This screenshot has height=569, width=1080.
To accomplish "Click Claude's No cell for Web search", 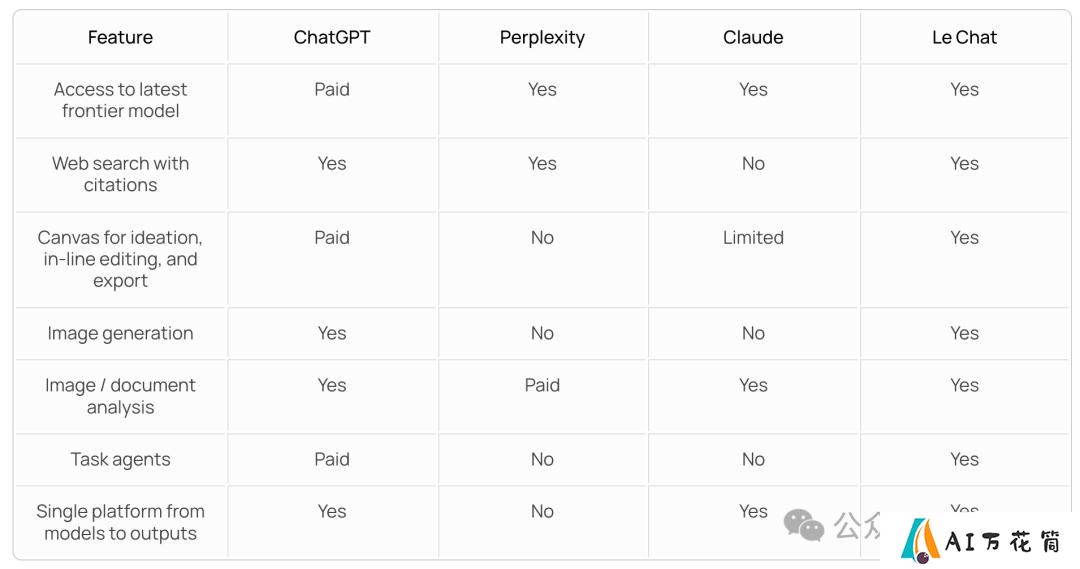I will (x=753, y=164).
